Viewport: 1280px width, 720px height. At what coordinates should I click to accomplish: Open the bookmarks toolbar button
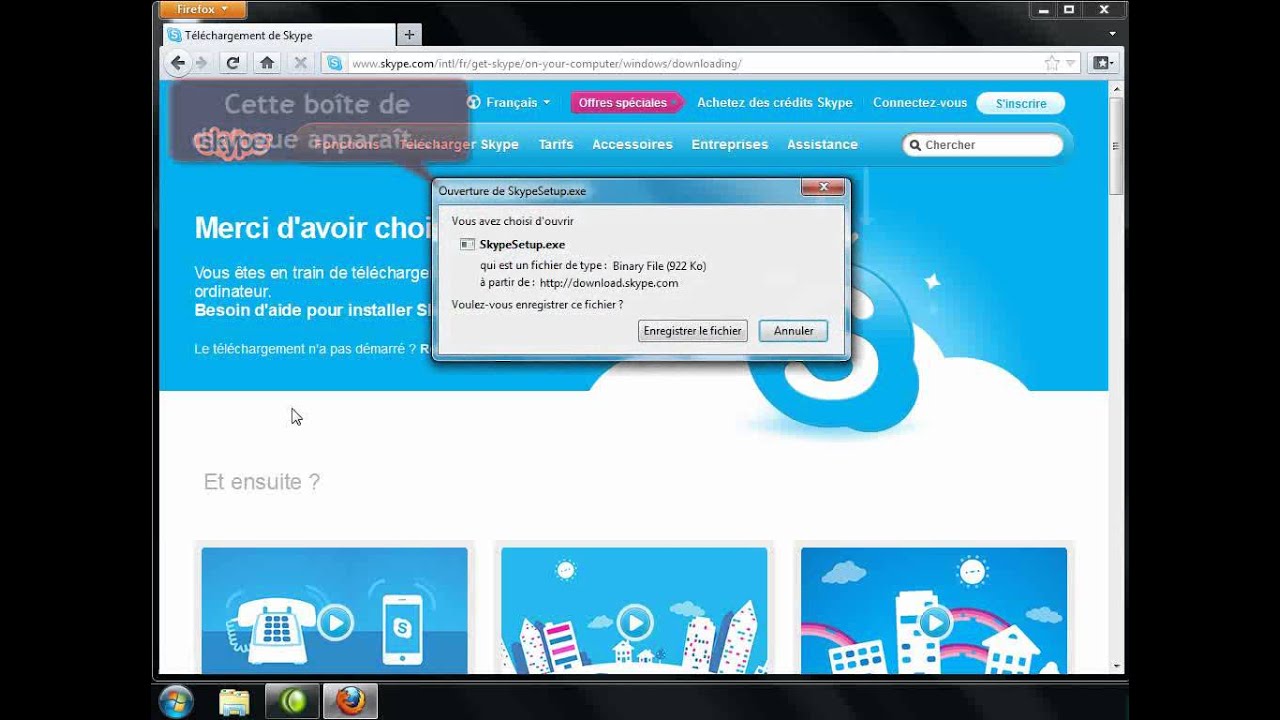[1101, 63]
